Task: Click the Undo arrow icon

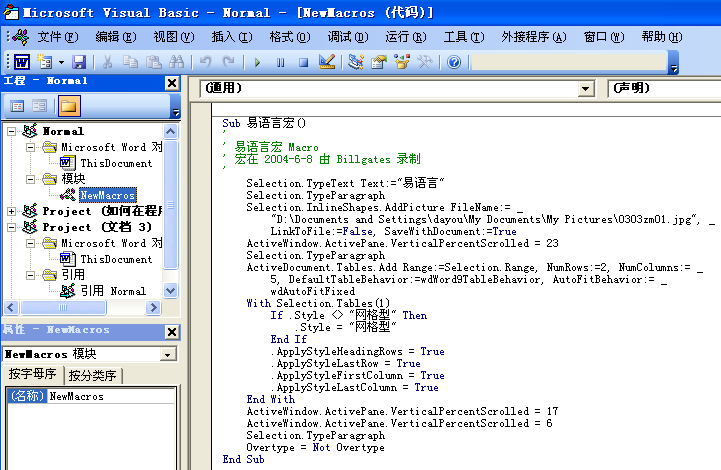Action: tap(206, 62)
